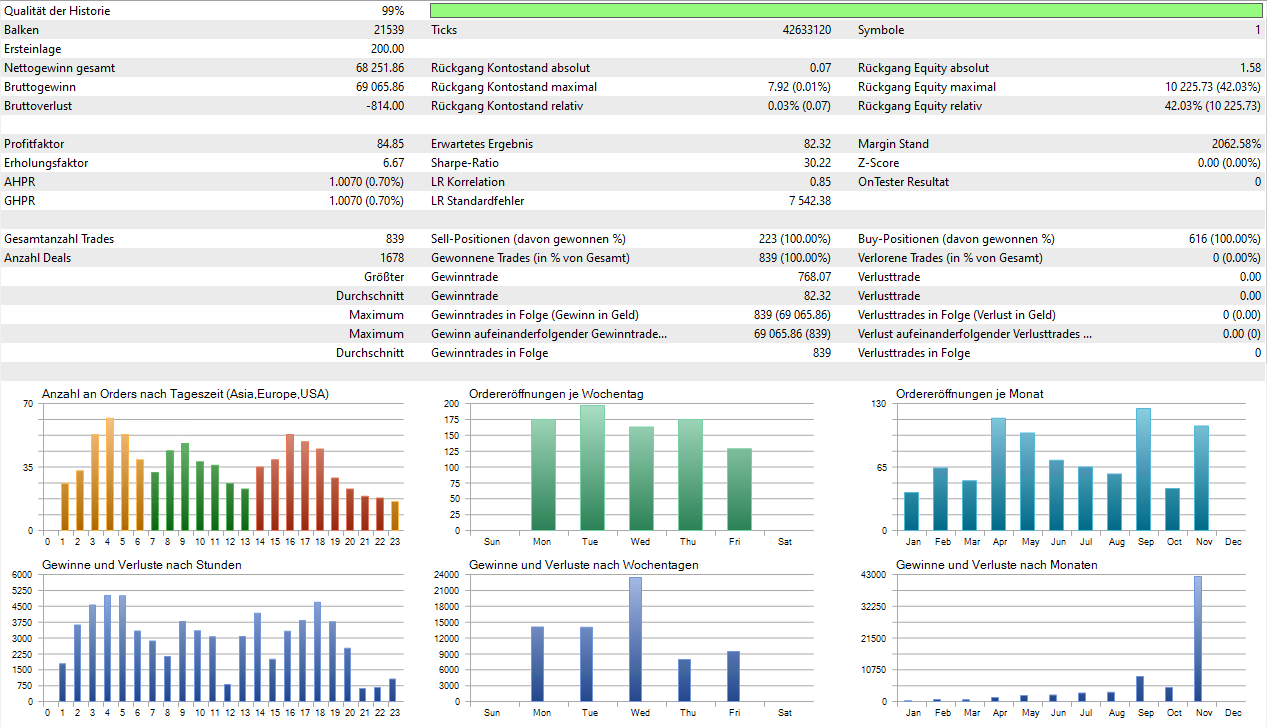Click the Sep bar in profit by month chart
Screen dimensions: 1267x727
pos(1140,689)
